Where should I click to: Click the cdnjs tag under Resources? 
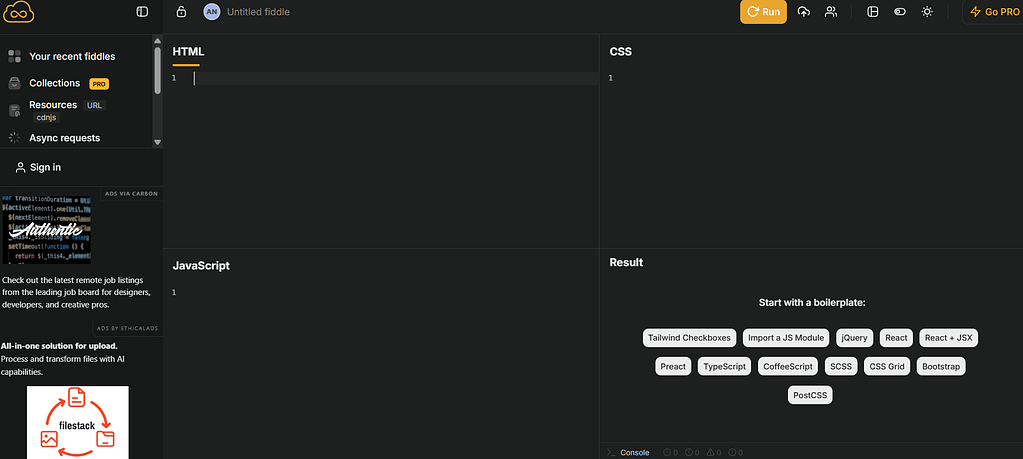point(47,118)
